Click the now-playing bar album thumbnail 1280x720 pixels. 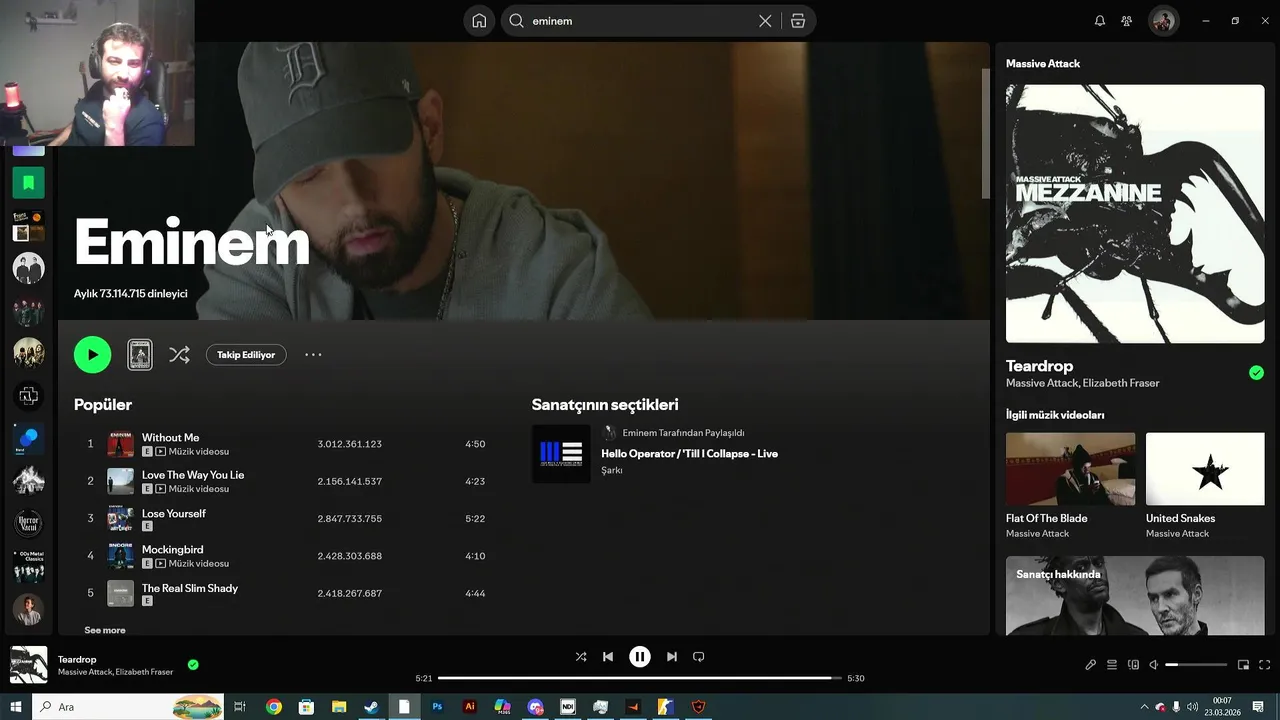pyautogui.click(x=28, y=665)
